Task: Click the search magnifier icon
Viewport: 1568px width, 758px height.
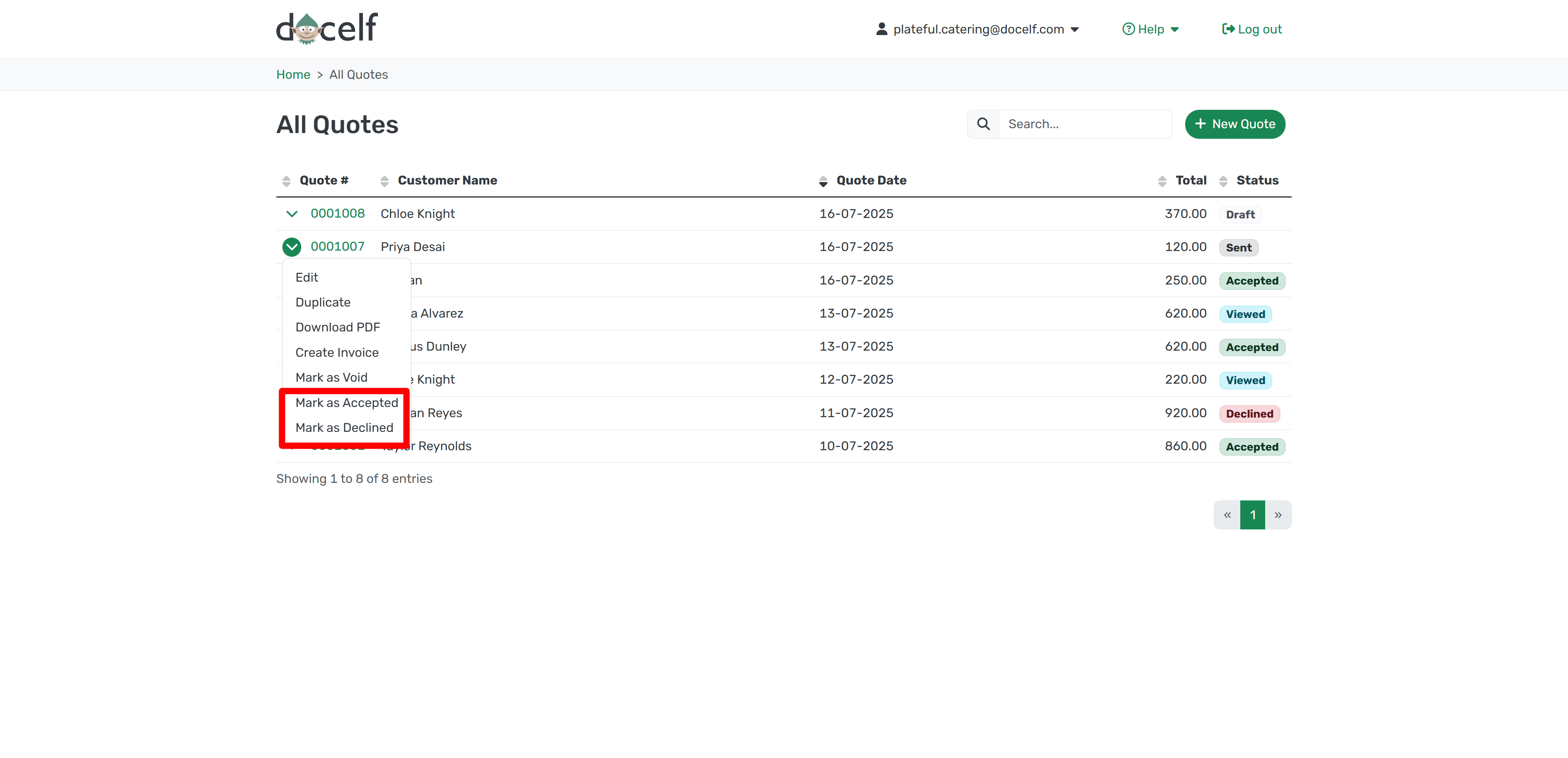Action: click(983, 124)
